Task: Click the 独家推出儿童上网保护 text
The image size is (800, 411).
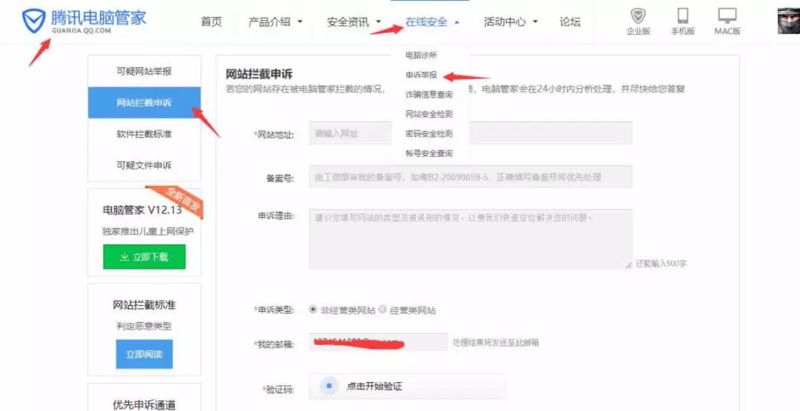Action: coord(148,232)
